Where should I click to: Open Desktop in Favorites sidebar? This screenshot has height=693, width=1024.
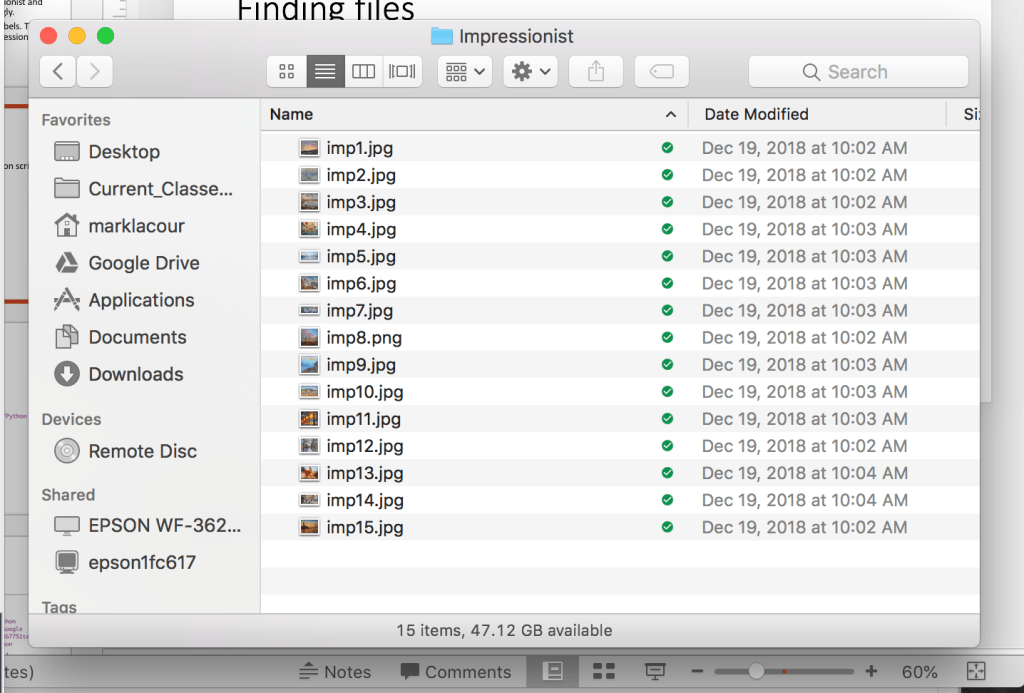[124, 152]
